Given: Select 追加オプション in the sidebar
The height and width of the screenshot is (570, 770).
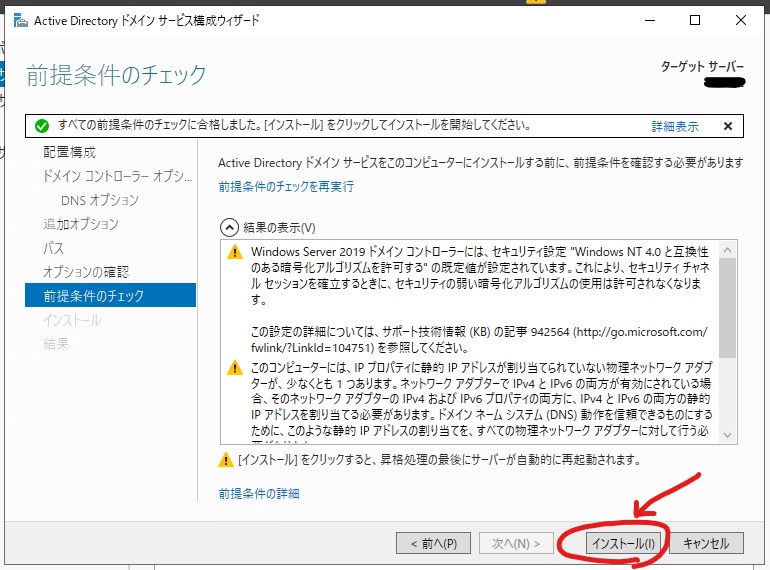Looking at the screenshot, I should point(81,224).
